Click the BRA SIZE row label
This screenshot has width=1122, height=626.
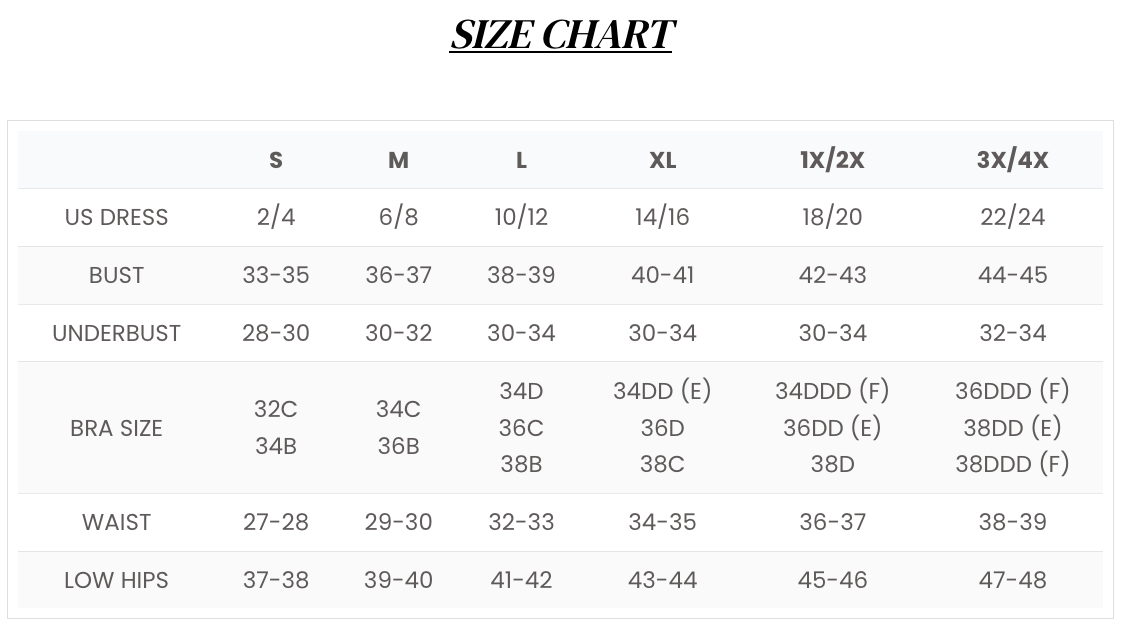(x=116, y=428)
